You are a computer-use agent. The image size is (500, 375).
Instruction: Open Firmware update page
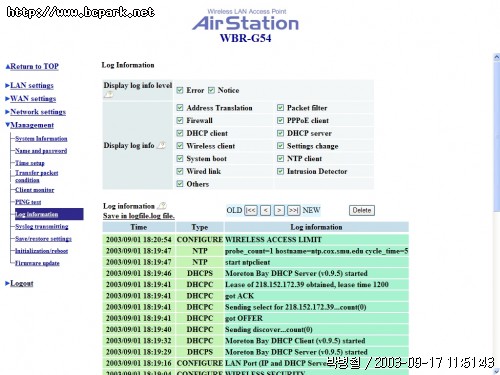pyautogui.click(x=37, y=263)
